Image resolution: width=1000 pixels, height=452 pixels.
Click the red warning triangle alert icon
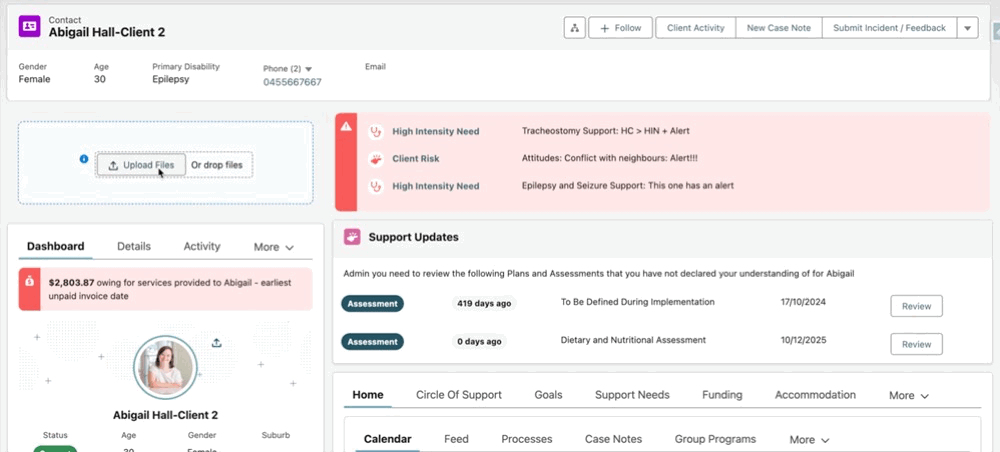pyautogui.click(x=345, y=127)
